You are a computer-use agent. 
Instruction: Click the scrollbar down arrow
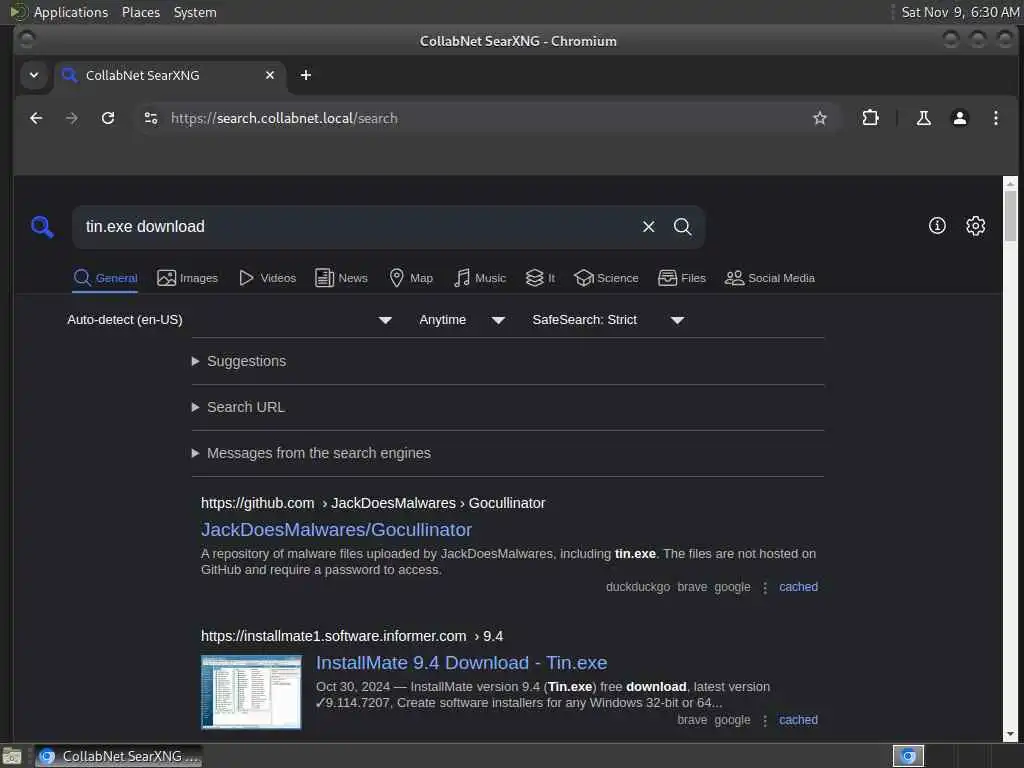click(1010, 735)
